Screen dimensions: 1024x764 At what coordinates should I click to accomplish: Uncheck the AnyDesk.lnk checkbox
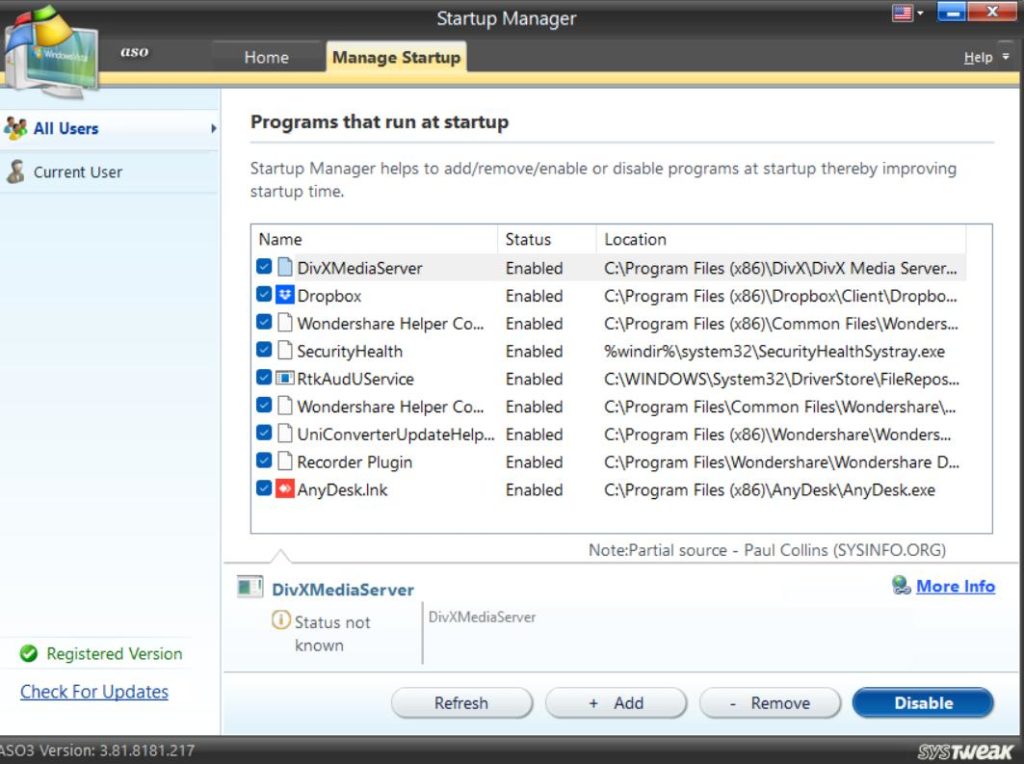(x=264, y=488)
